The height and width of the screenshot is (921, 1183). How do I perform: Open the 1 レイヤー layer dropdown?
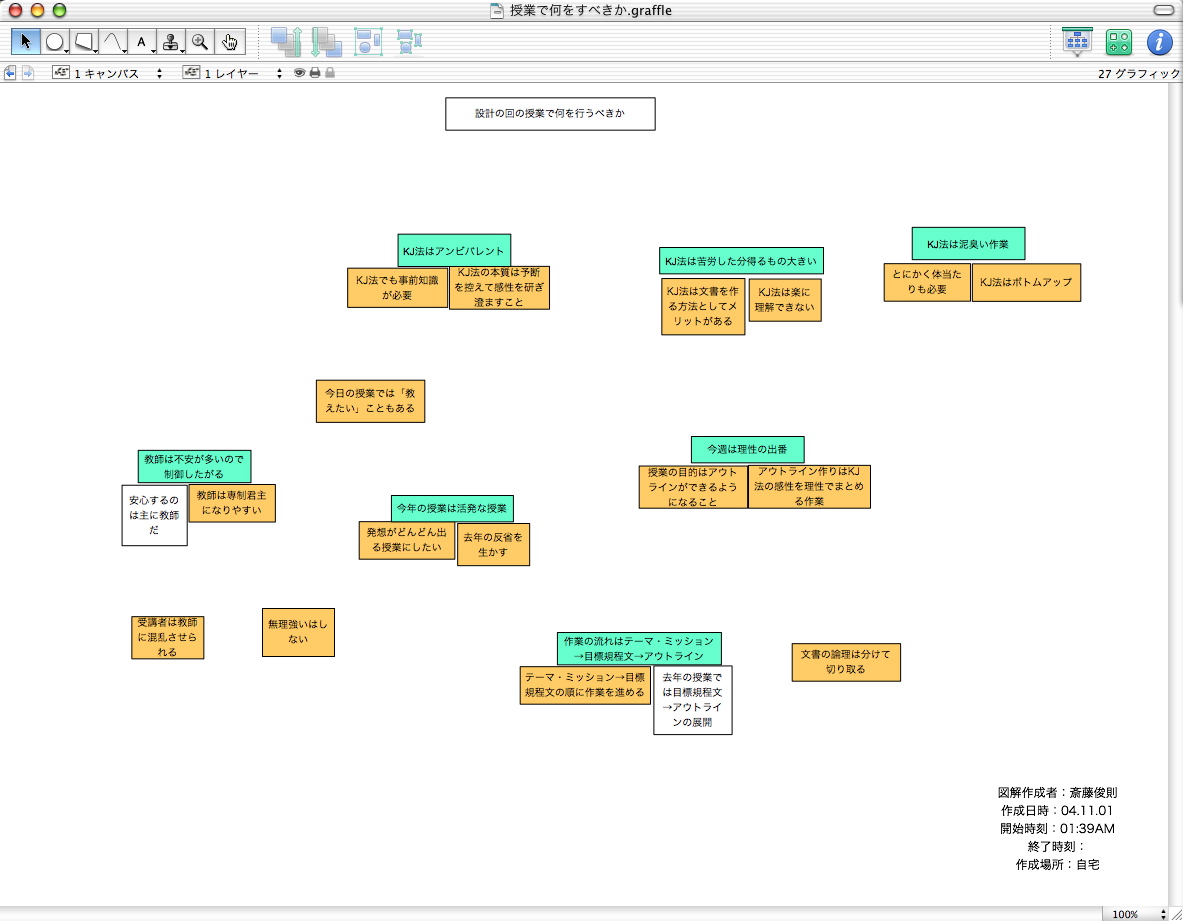click(x=233, y=73)
